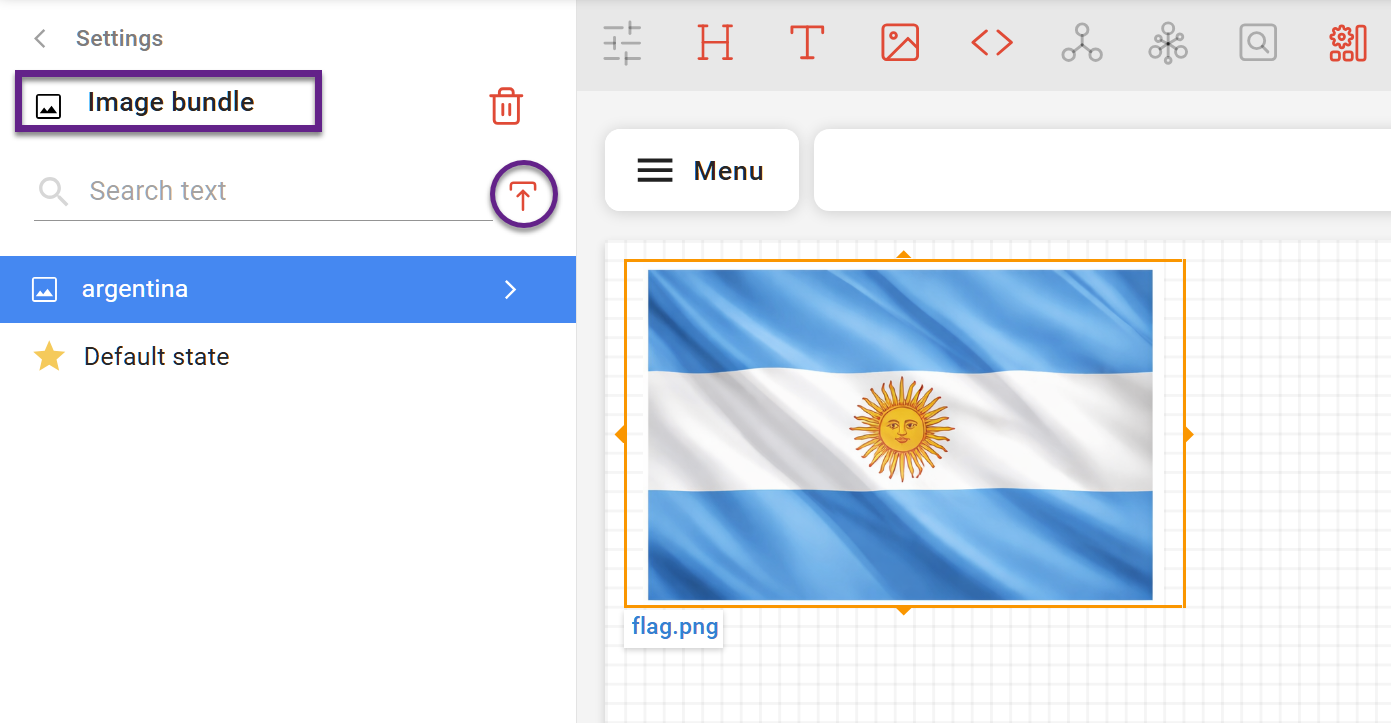
Task: Click the gear with chart icon
Action: pyautogui.click(x=1347, y=43)
